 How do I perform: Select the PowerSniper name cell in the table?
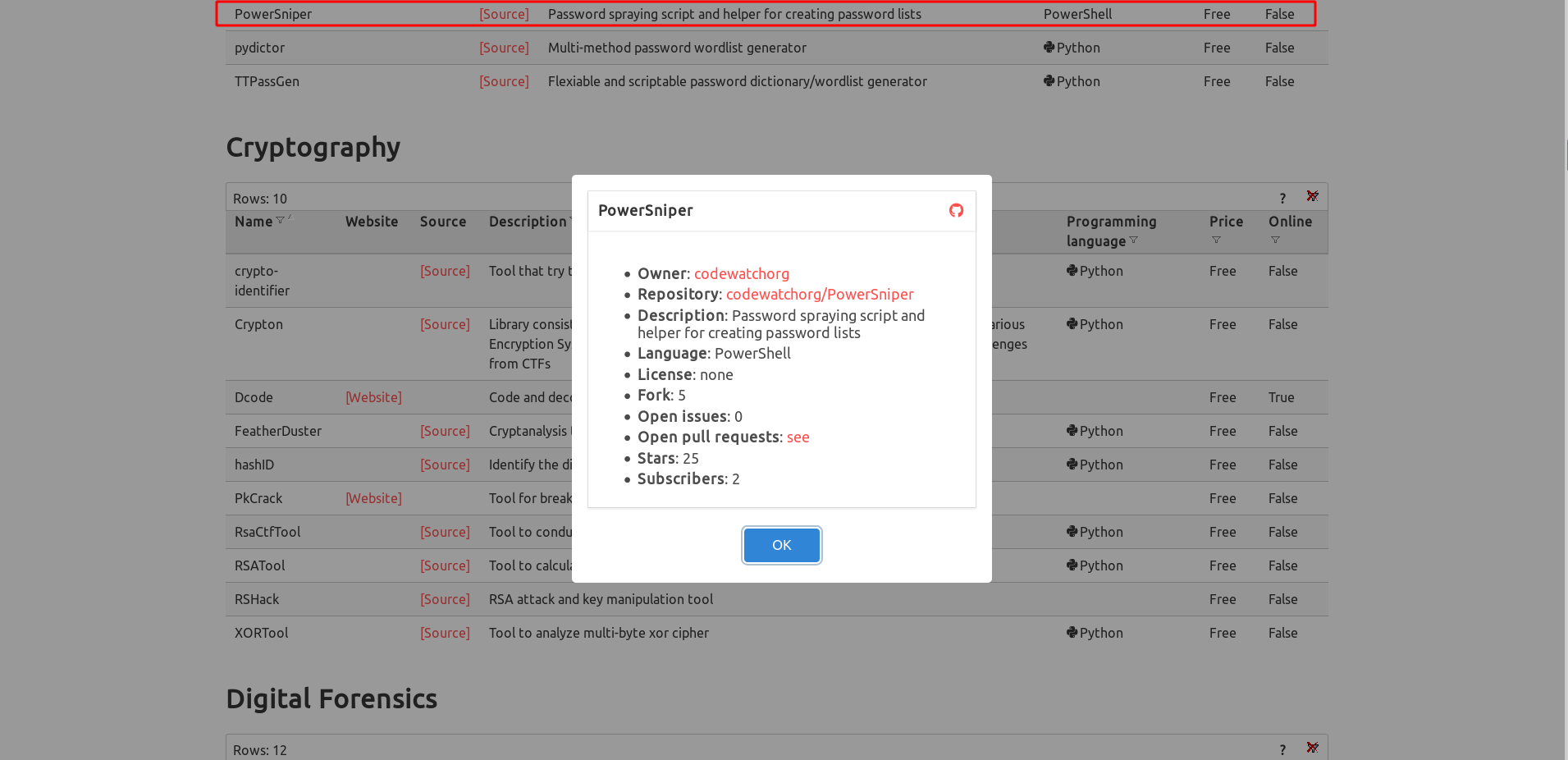(273, 15)
